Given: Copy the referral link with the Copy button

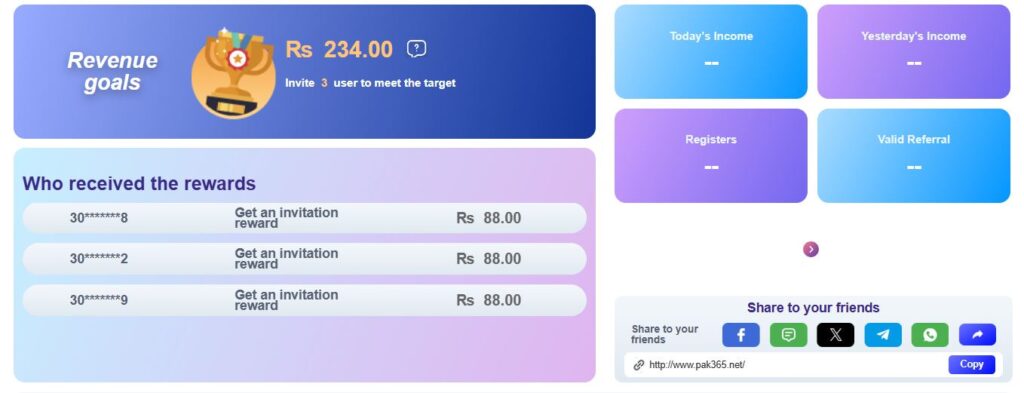Looking at the screenshot, I should [x=971, y=364].
